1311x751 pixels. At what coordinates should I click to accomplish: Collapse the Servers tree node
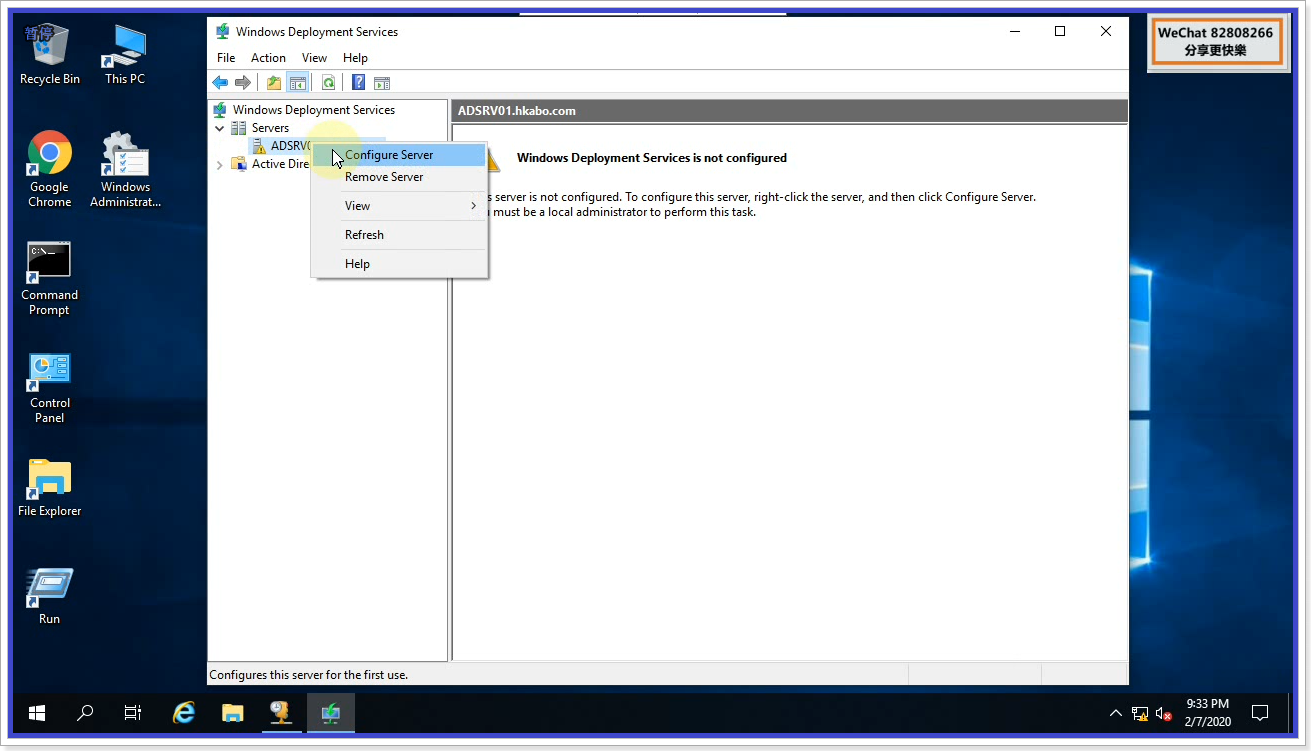[x=219, y=128]
